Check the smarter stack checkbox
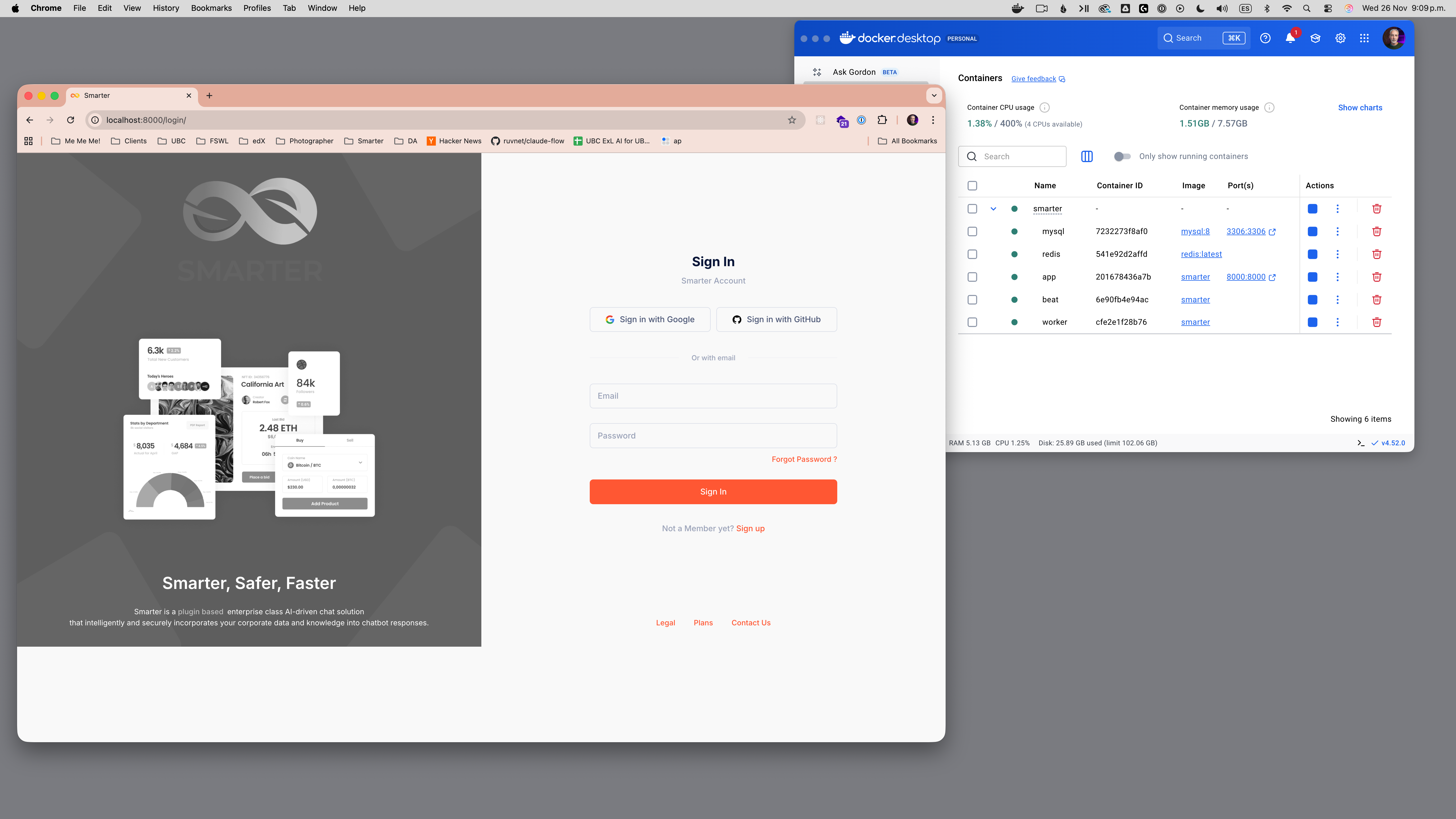The width and height of the screenshot is (1456, 819). (x=972, y=209)
